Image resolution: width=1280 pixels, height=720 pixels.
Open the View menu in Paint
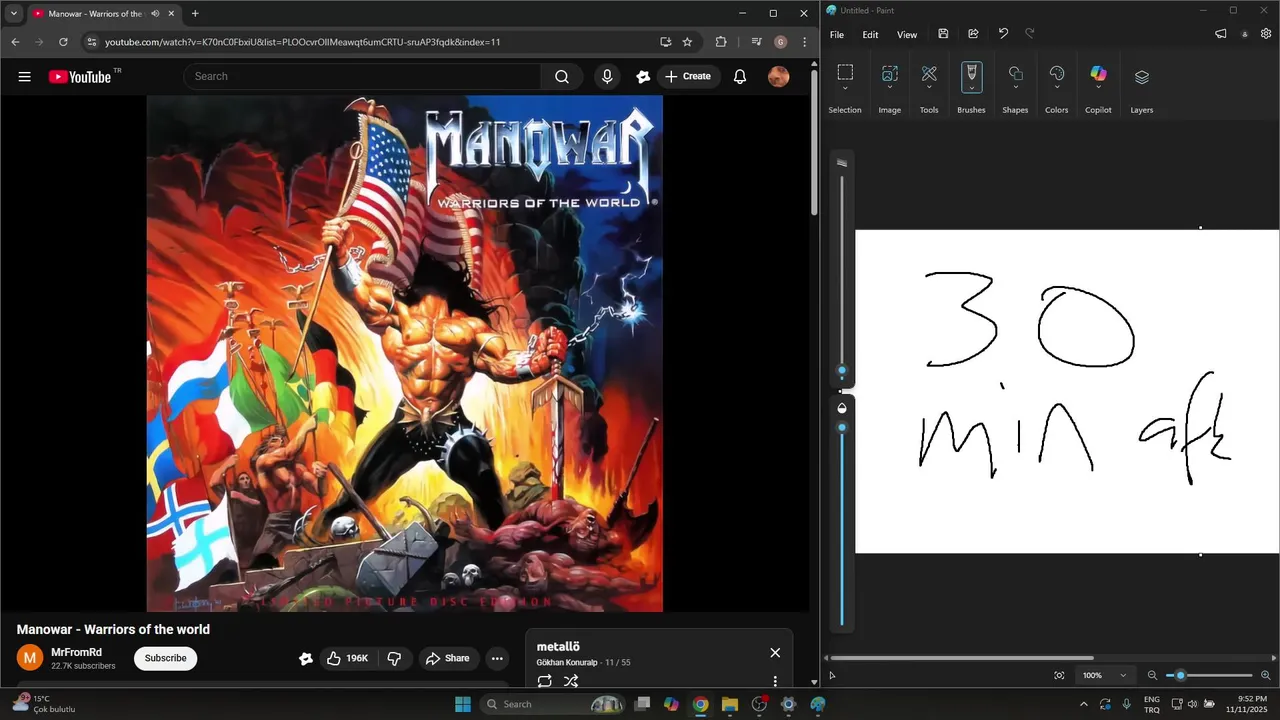click(x=907, y=34)
